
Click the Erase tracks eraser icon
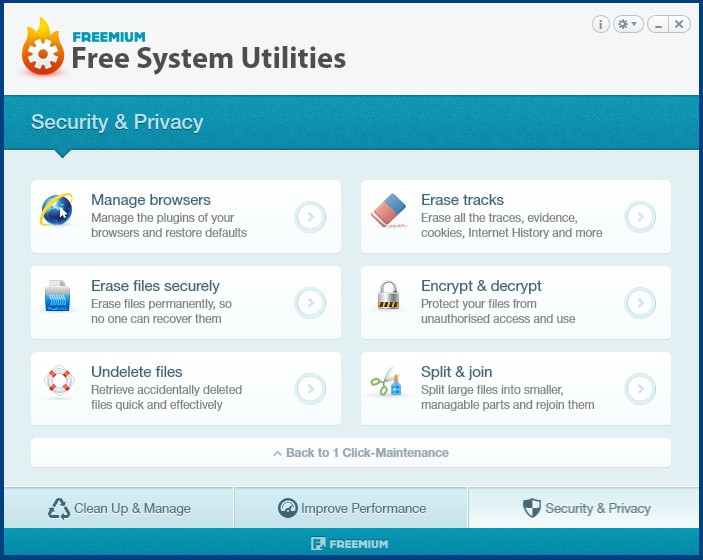tap(389, 210)
